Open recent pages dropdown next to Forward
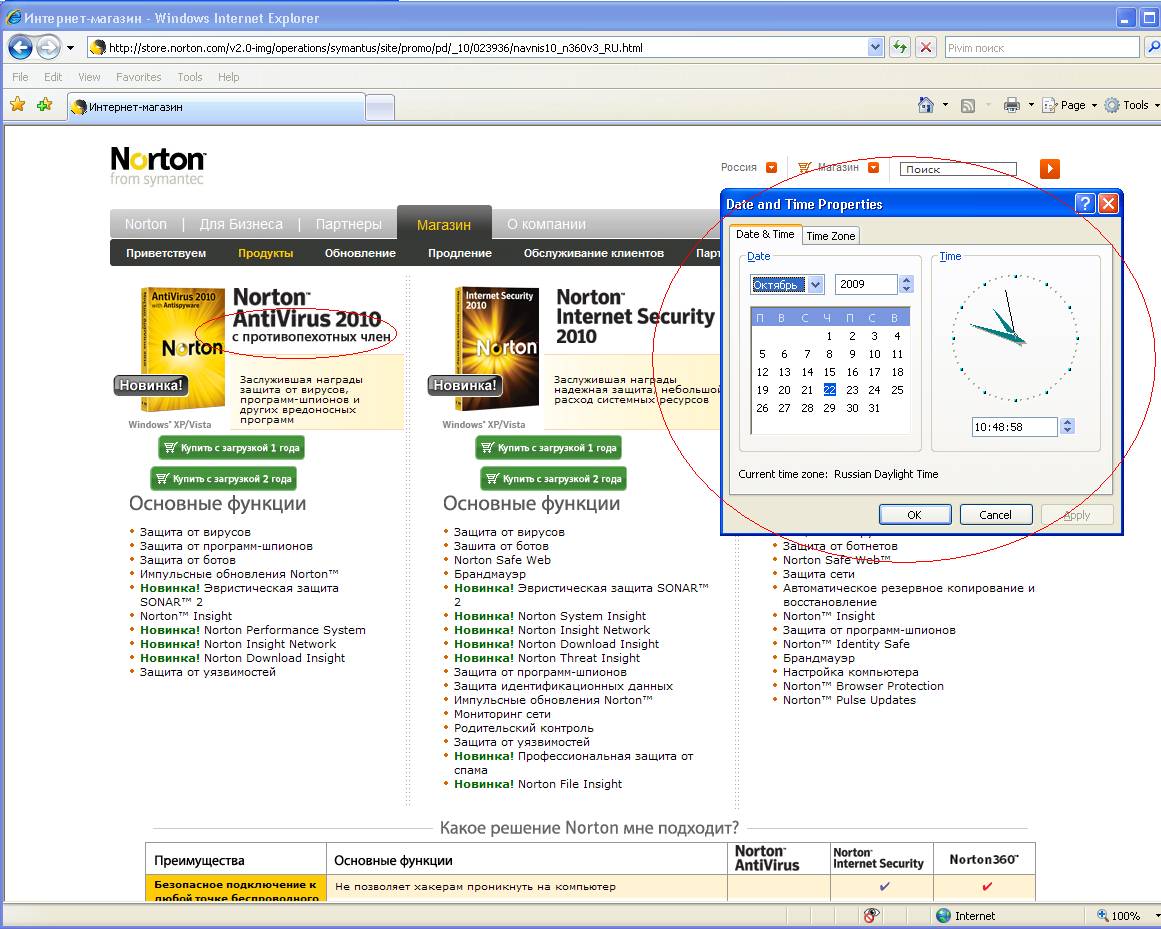Image resolution: width=1161 pixels, height=929 pixels. (70, 48)
